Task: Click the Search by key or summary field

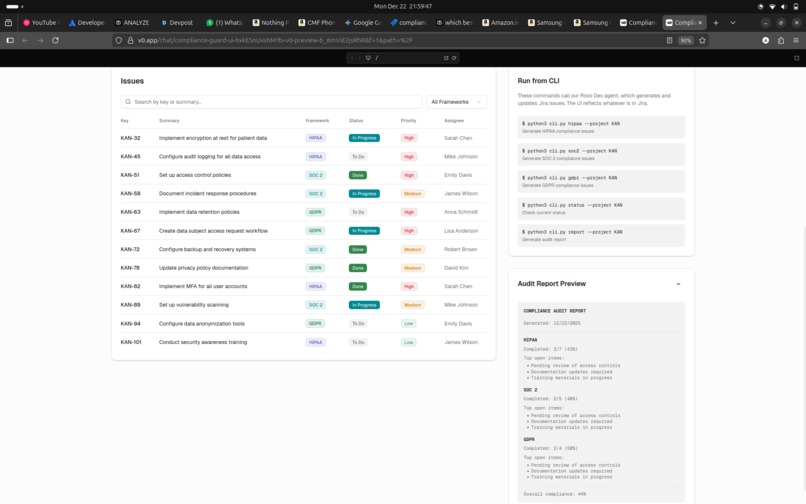Action: [x=271, y=102]
